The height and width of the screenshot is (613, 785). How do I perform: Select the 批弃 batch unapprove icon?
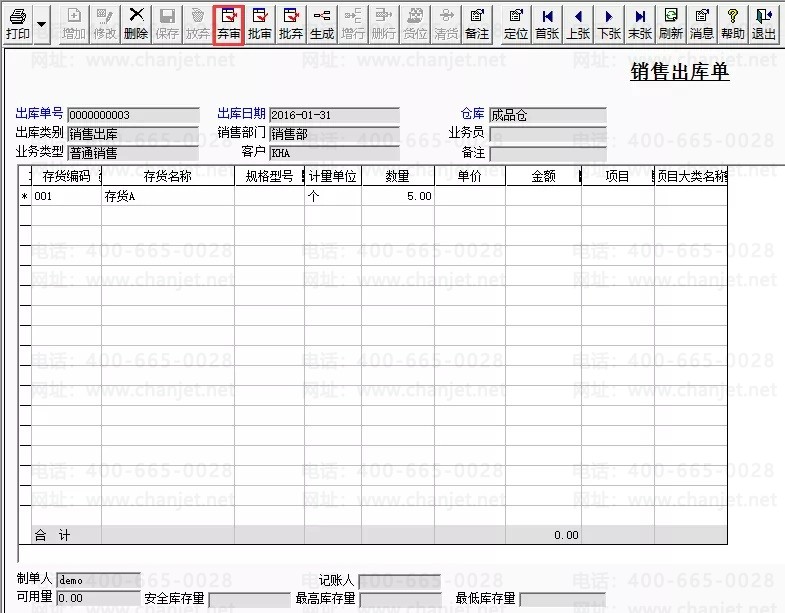click(x=291, y=24)
